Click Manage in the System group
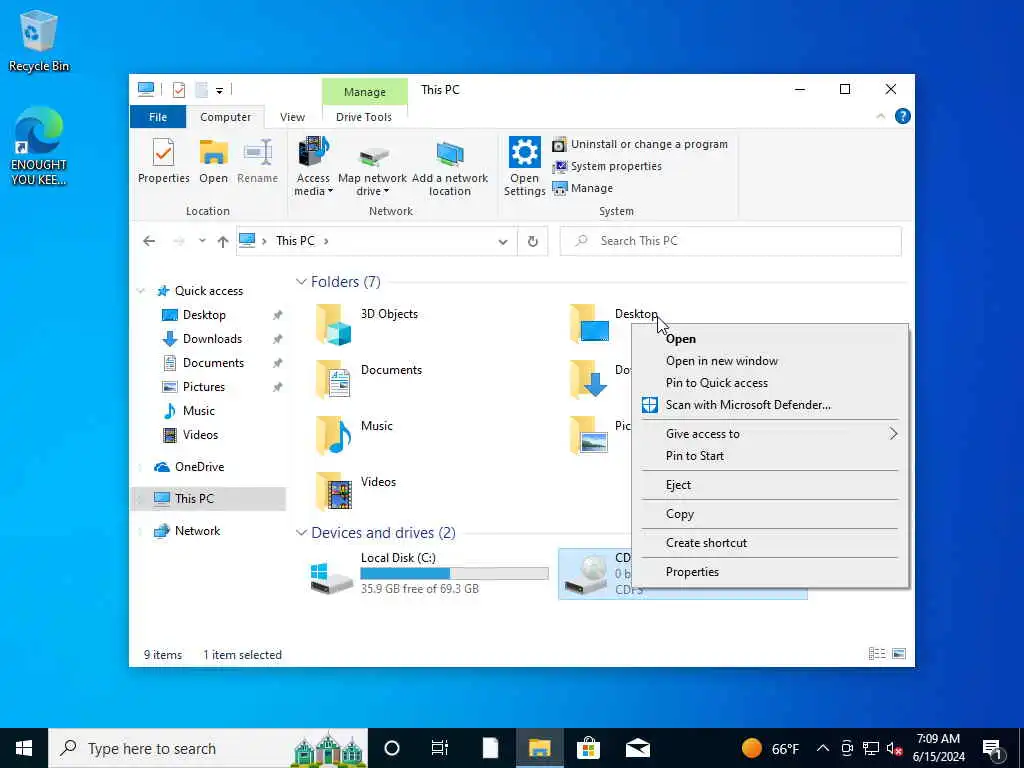 583,188
